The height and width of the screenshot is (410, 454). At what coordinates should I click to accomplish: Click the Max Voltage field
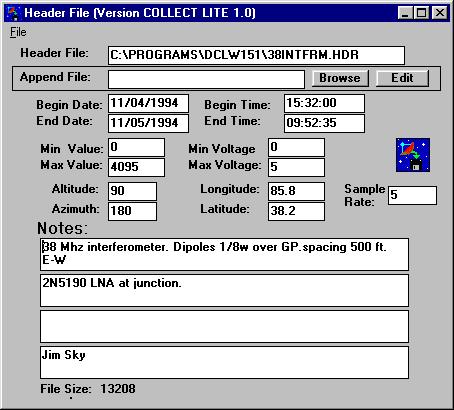pos(296,167)
